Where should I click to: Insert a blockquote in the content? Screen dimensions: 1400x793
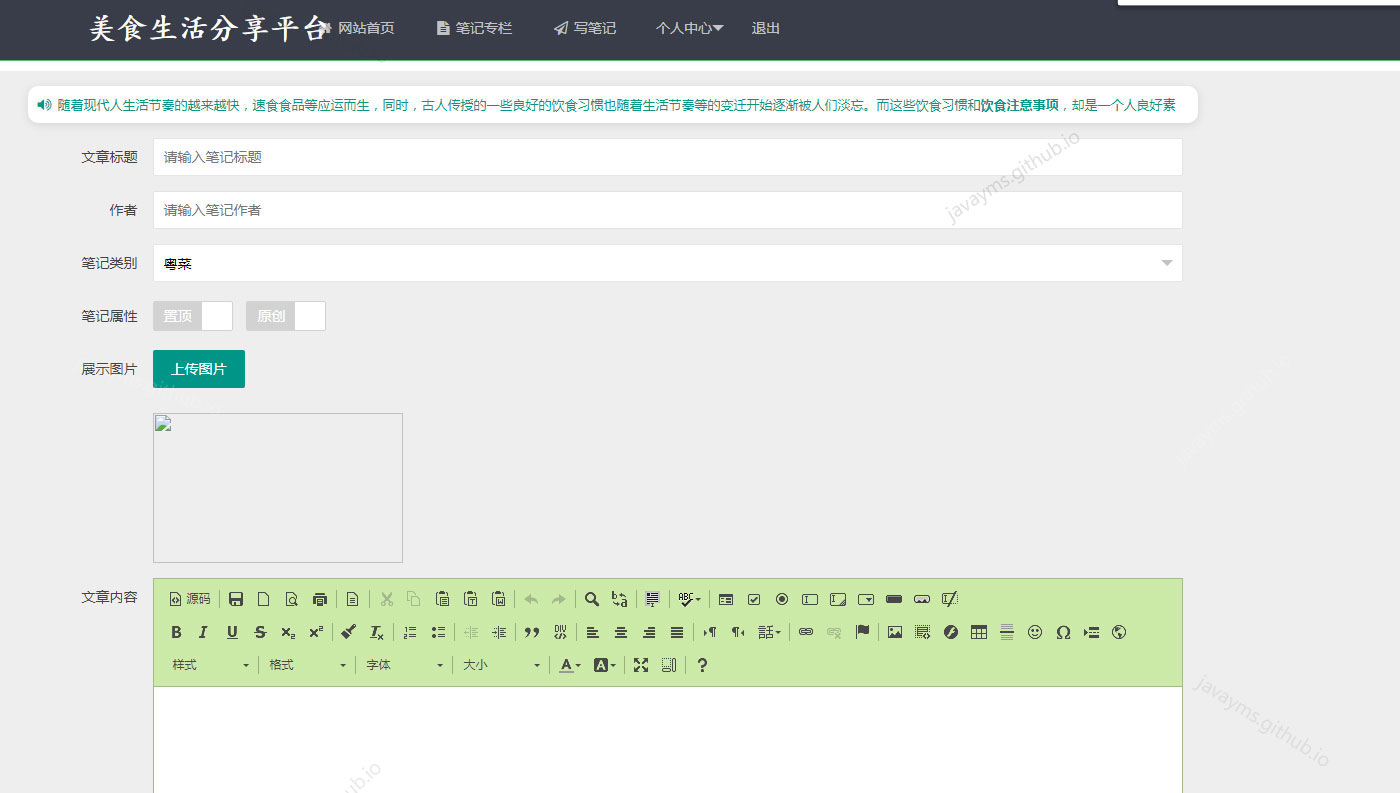click(531, 632)
